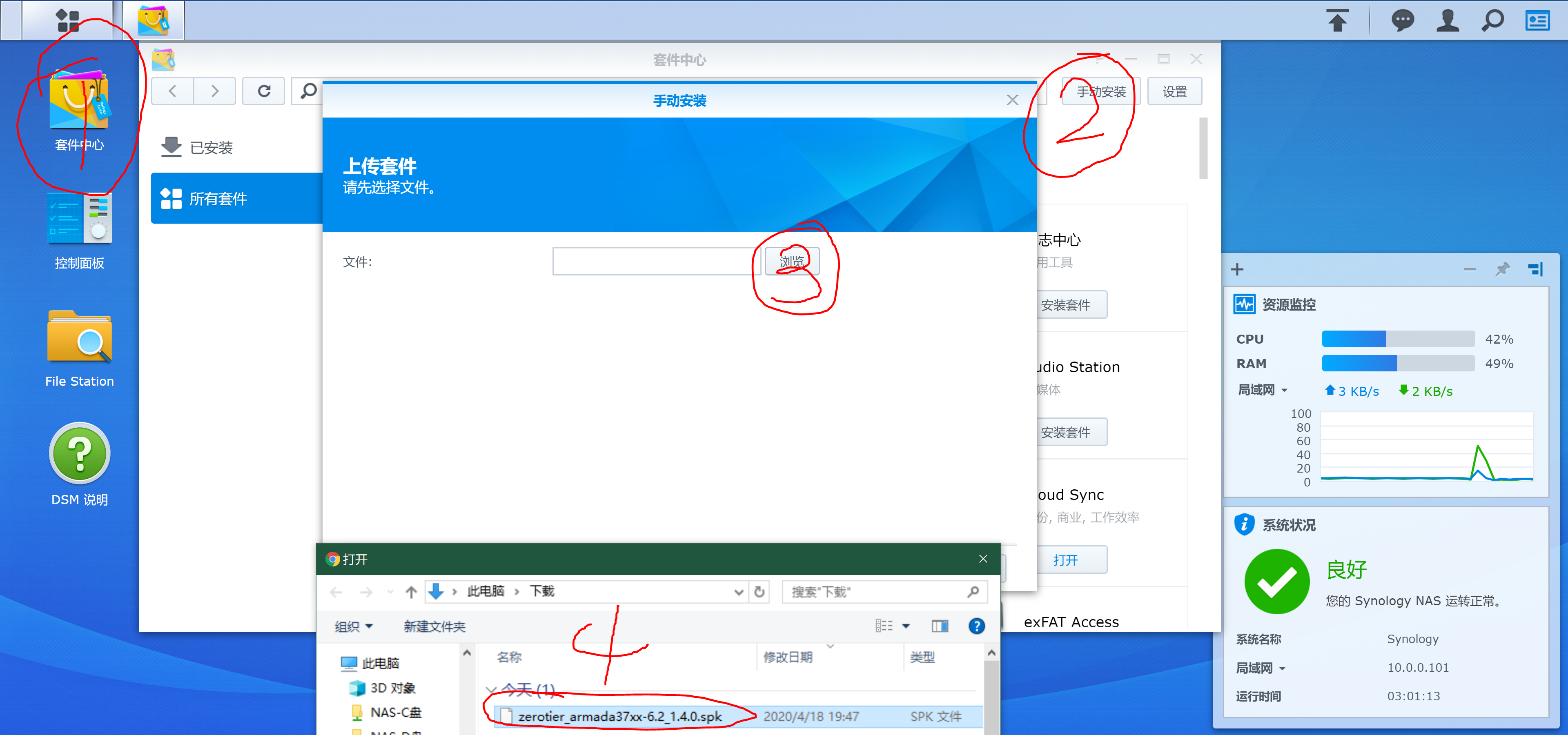Viewport: 1568px width, 735px height.
Task: Close the 手动安装 dialog
Action: tap(1012, 100)
